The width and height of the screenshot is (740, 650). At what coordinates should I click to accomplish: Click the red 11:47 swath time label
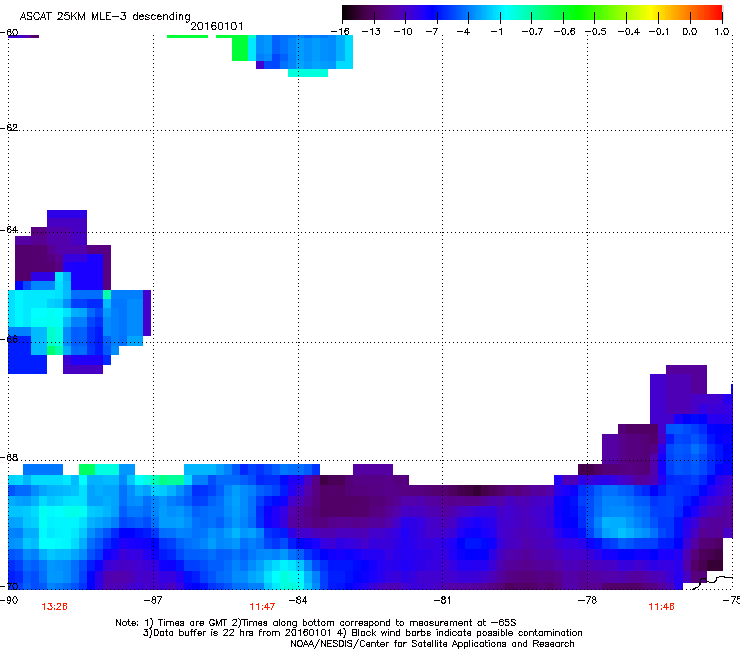click(x=262, y=607)
